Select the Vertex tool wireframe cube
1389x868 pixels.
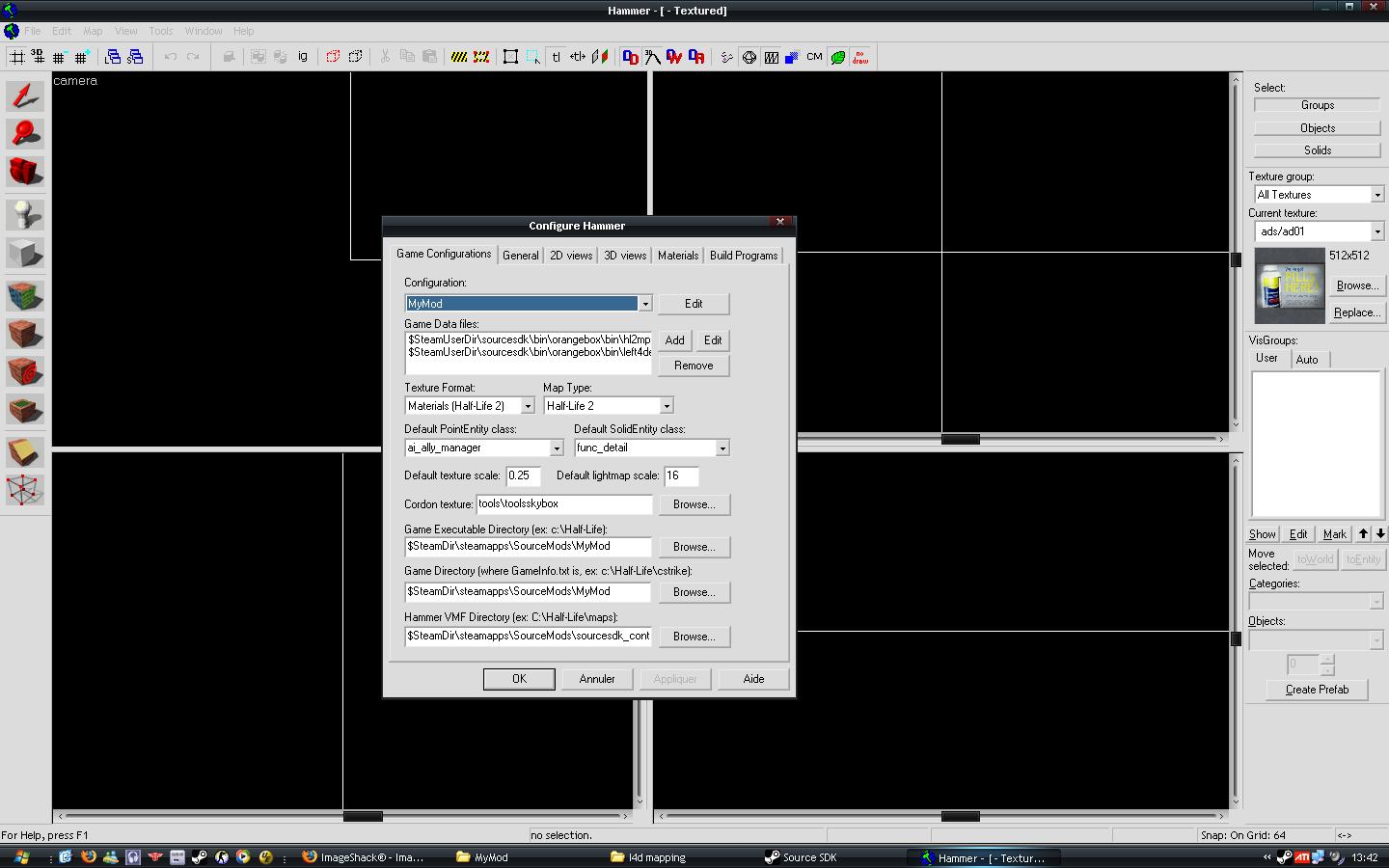[x=25, y=490]
